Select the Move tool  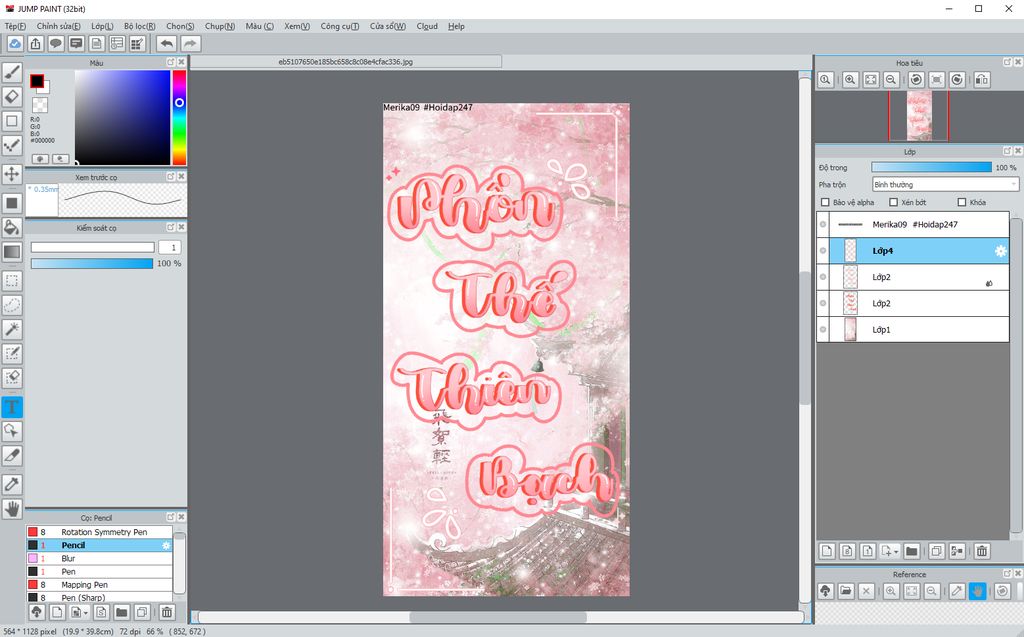click(x=12, y=174)
